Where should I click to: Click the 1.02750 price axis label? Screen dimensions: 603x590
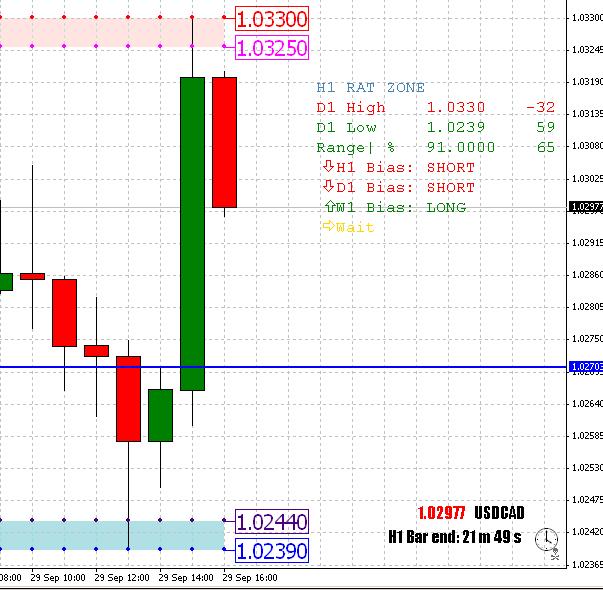(587, 339)
